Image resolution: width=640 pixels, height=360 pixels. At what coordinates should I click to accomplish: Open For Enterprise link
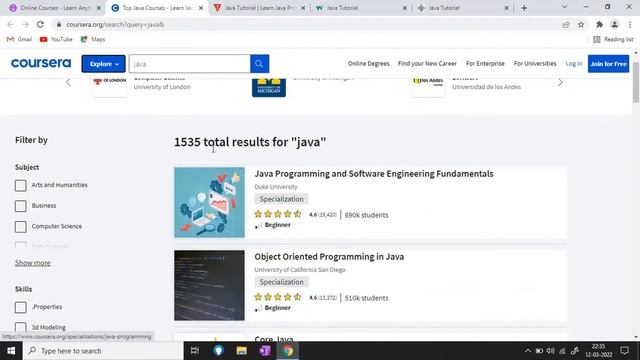coord(485,64)
